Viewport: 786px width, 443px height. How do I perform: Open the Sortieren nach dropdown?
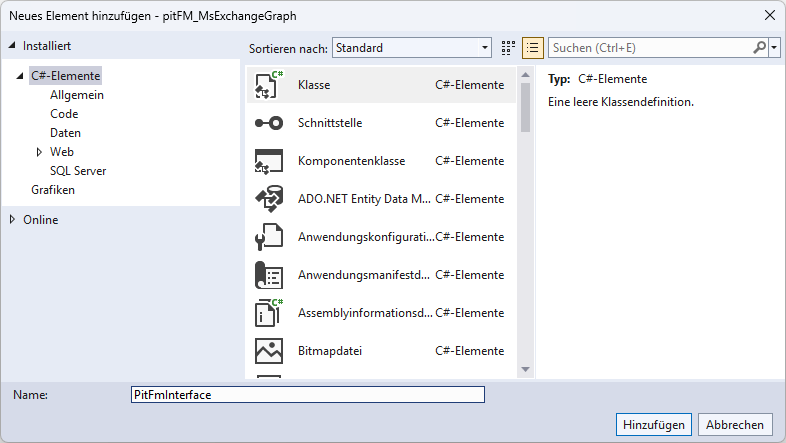click(411, 48)
